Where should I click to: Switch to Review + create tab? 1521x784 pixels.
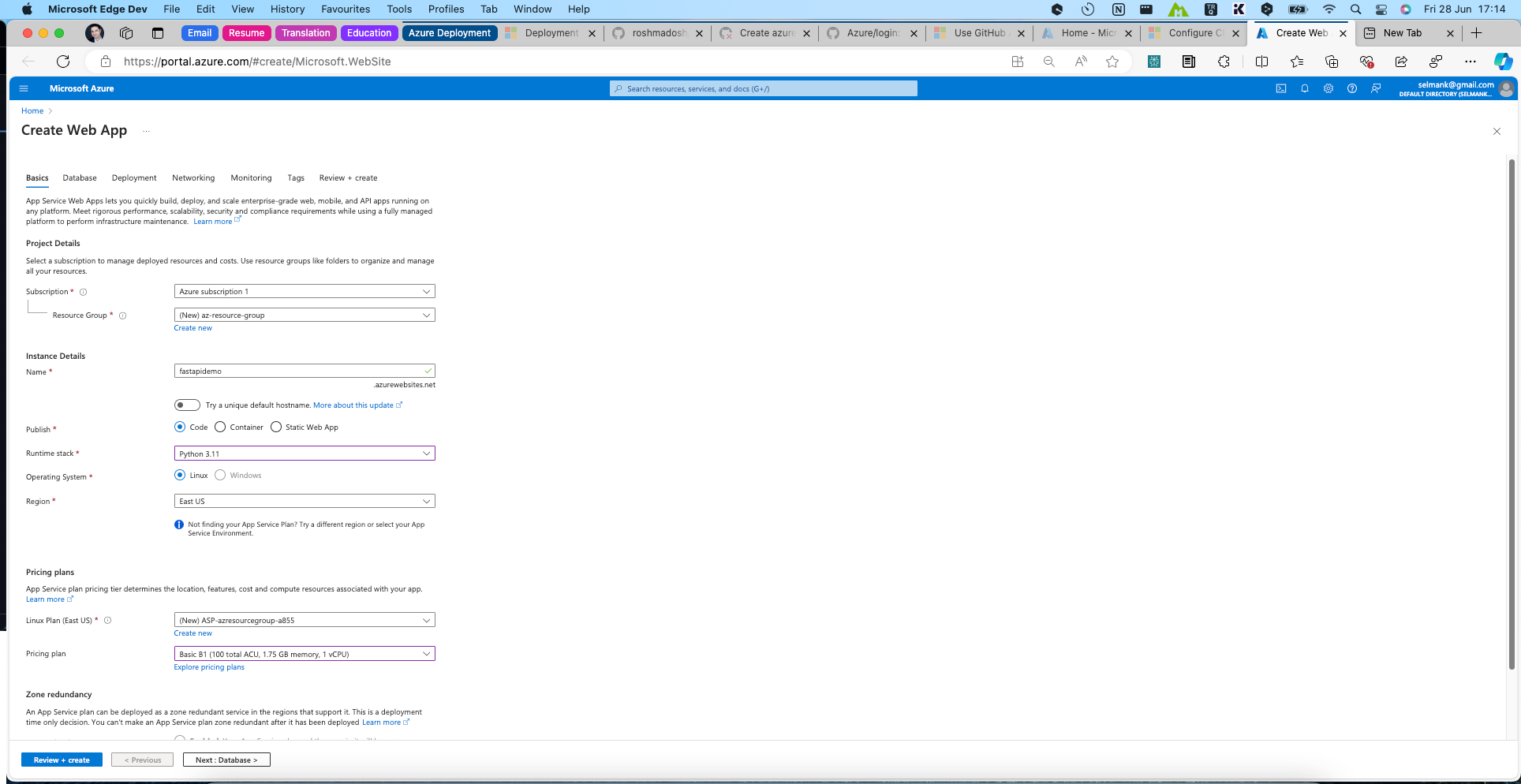(x=348, y=178)
